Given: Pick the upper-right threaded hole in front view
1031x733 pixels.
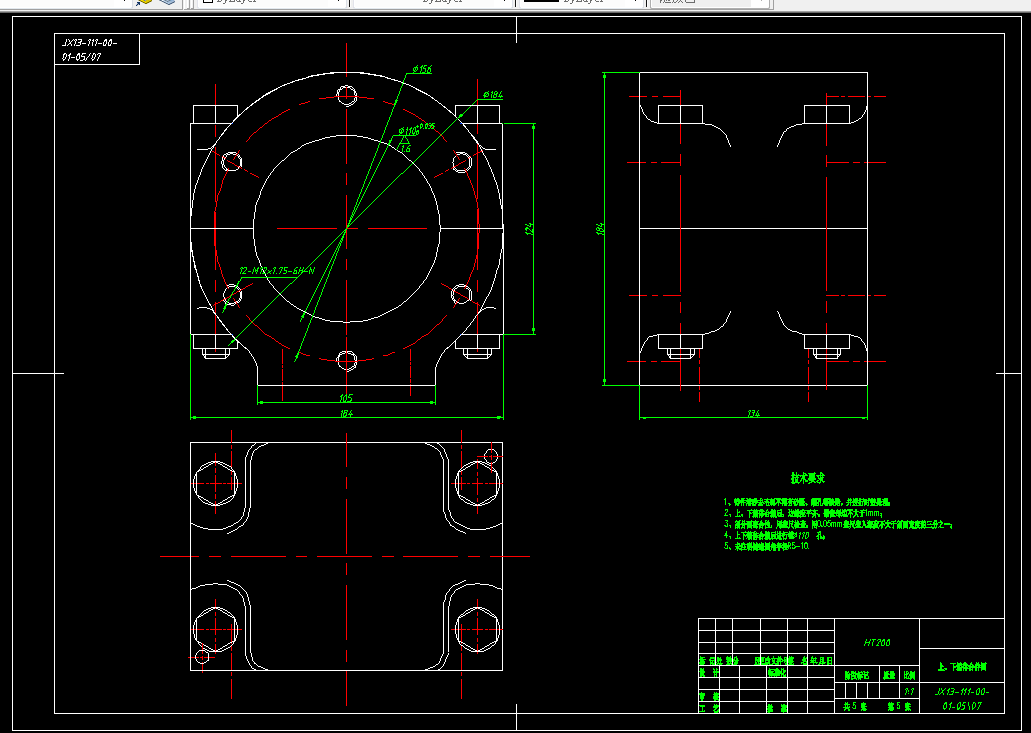Looking at the screenshot, I should coord(462,162).
